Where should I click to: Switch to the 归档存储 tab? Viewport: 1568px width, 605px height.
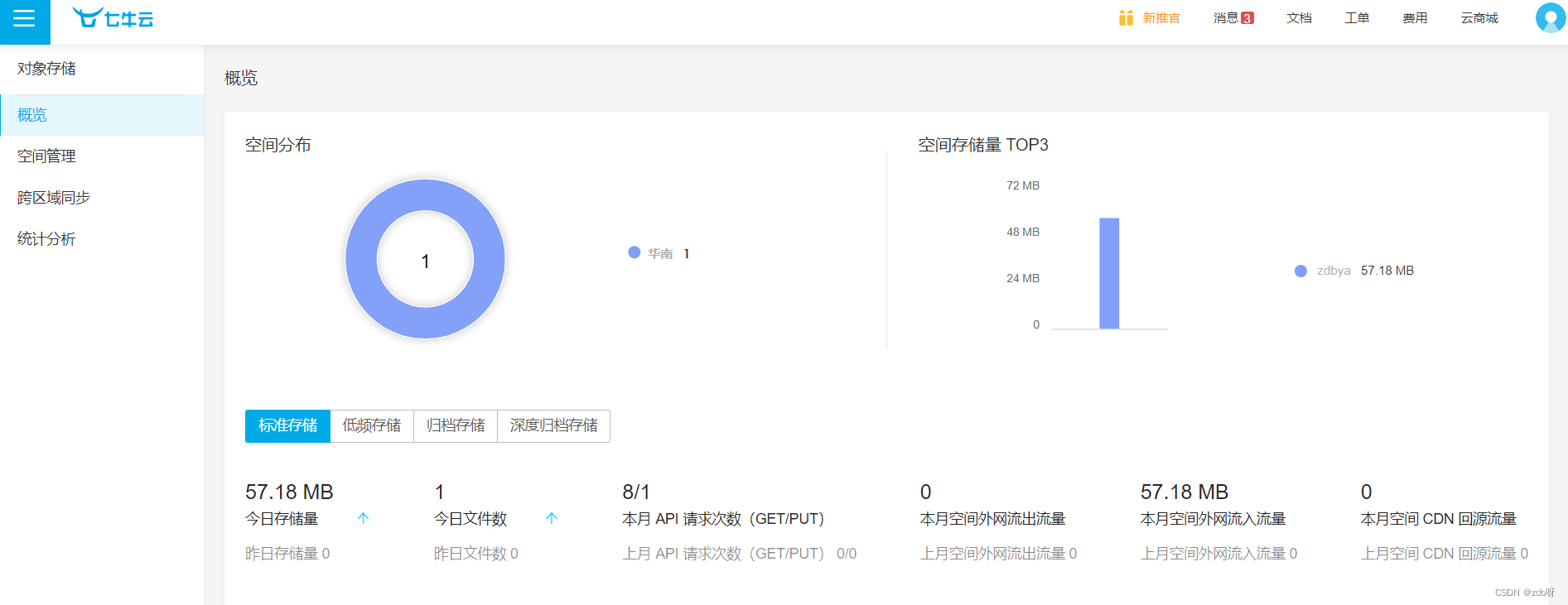pyautogui.click(x=456, y=426)
